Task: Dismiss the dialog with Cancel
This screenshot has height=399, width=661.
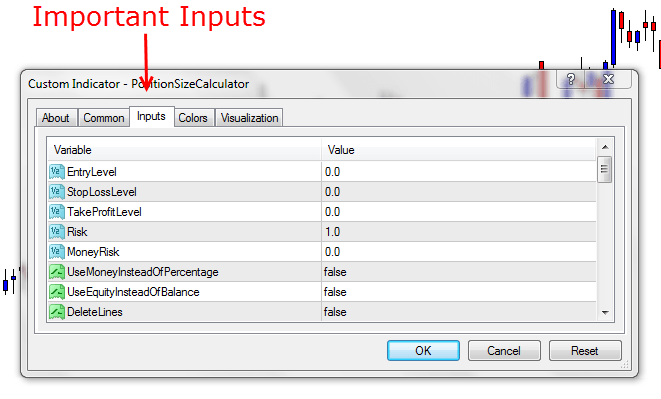Action: [x=504, y=350]
